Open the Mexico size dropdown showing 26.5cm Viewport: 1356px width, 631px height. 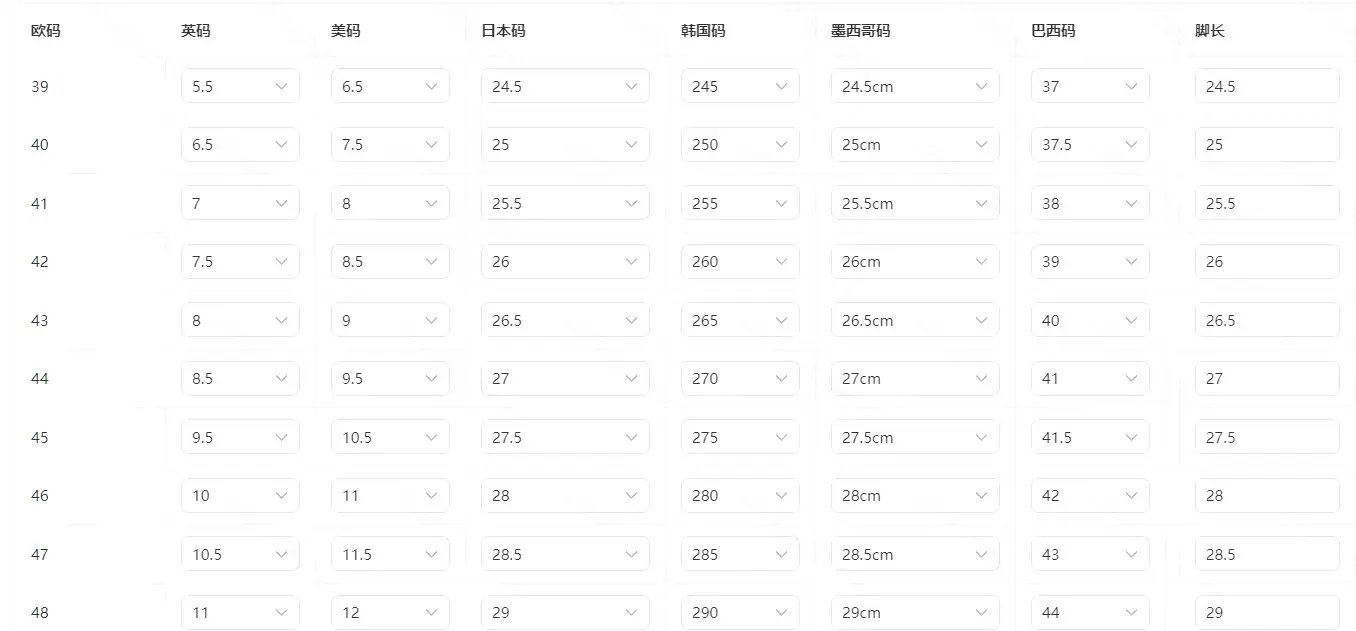coord(915,320)
